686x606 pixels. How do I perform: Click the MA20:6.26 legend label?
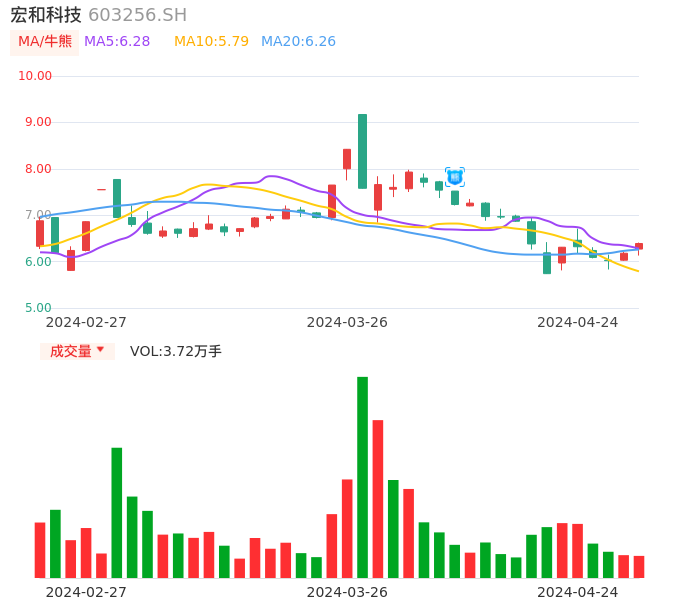(x=298, y=42)
